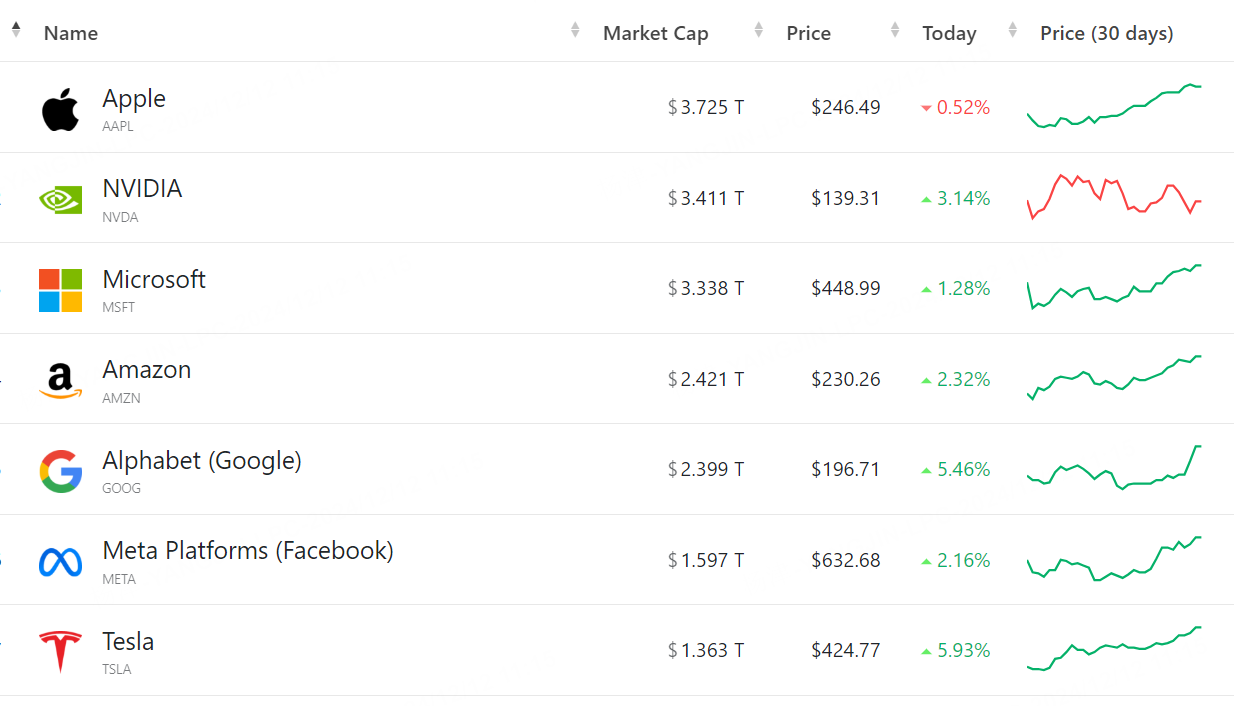Image resolution: width=1234 pixels, height=706 pixels.
Task: Open the Tesla company name link
Action: (x=128, y=641)
